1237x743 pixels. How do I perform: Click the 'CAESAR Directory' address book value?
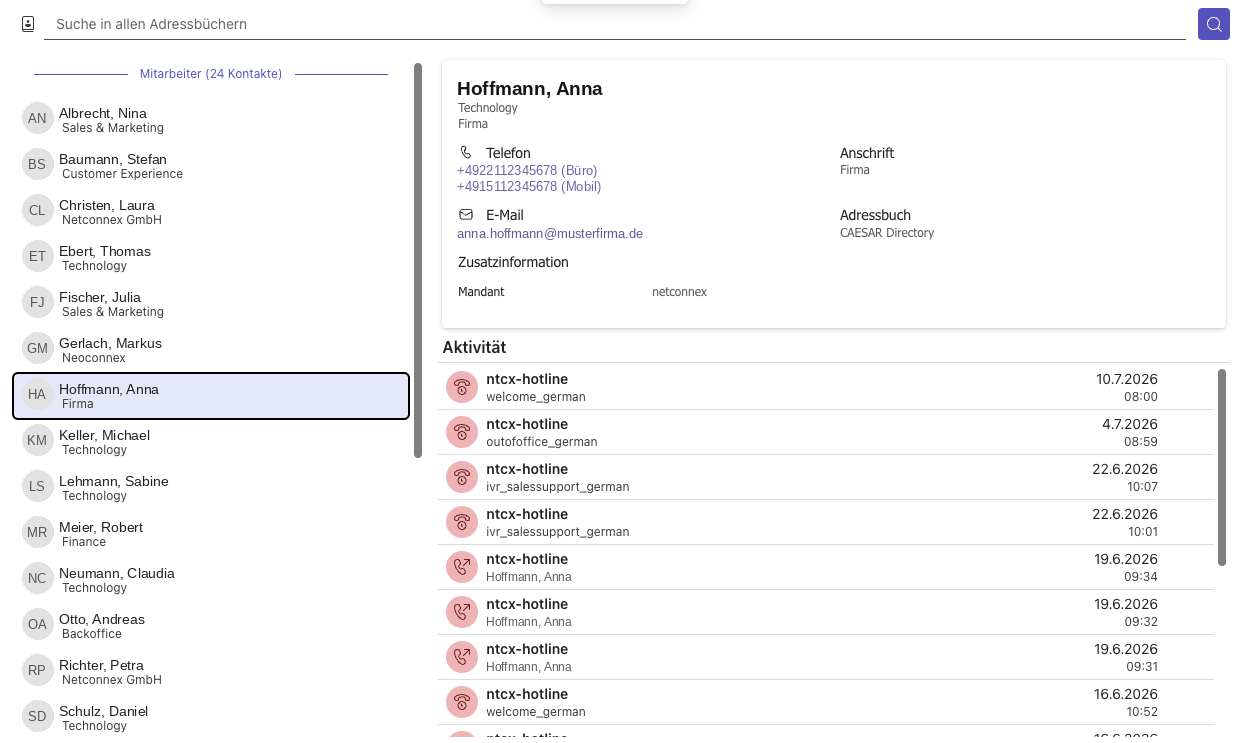click(887, 233)
